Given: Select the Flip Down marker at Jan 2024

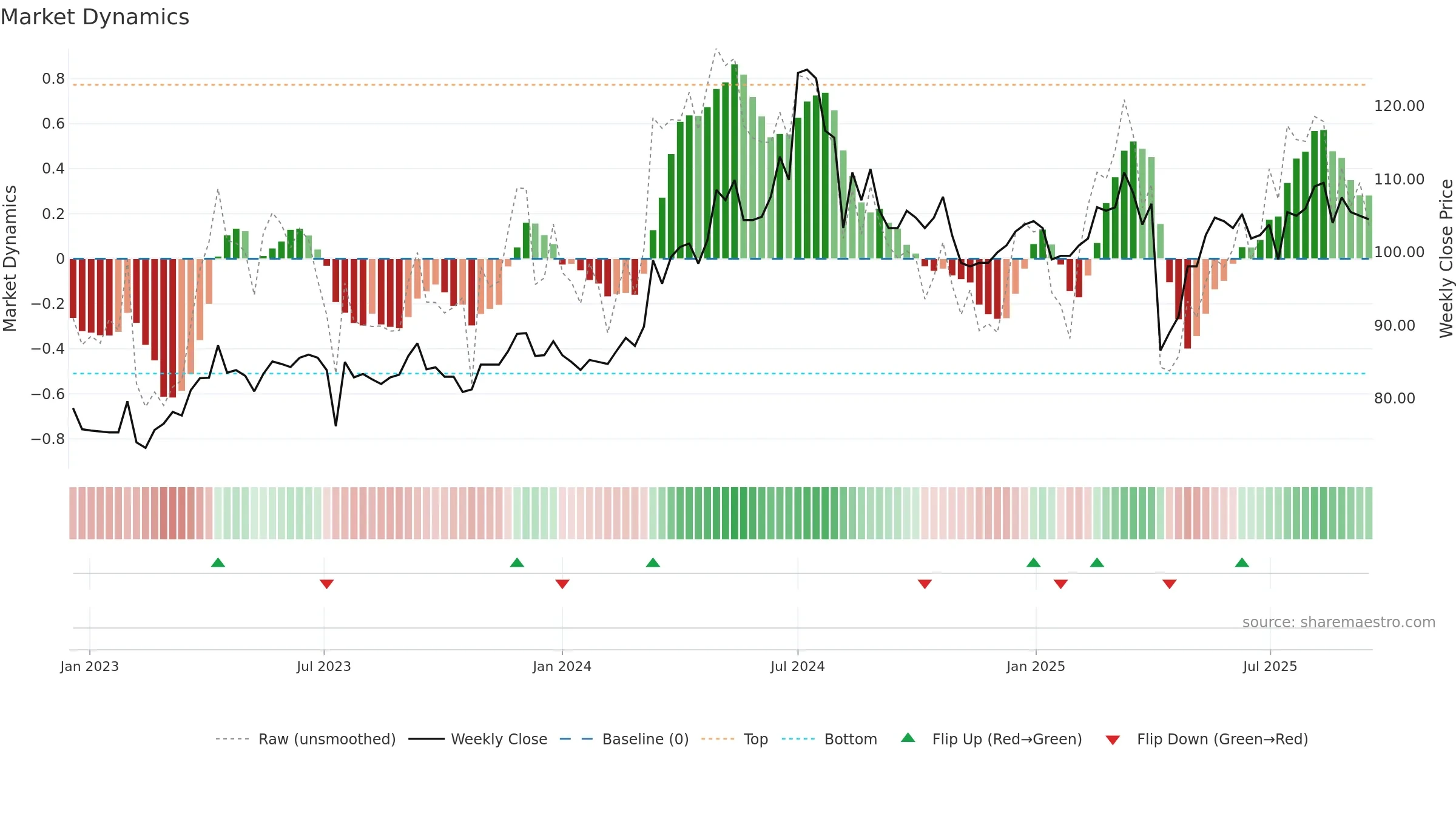Looking at the screenshot, I should click(562, 584).
